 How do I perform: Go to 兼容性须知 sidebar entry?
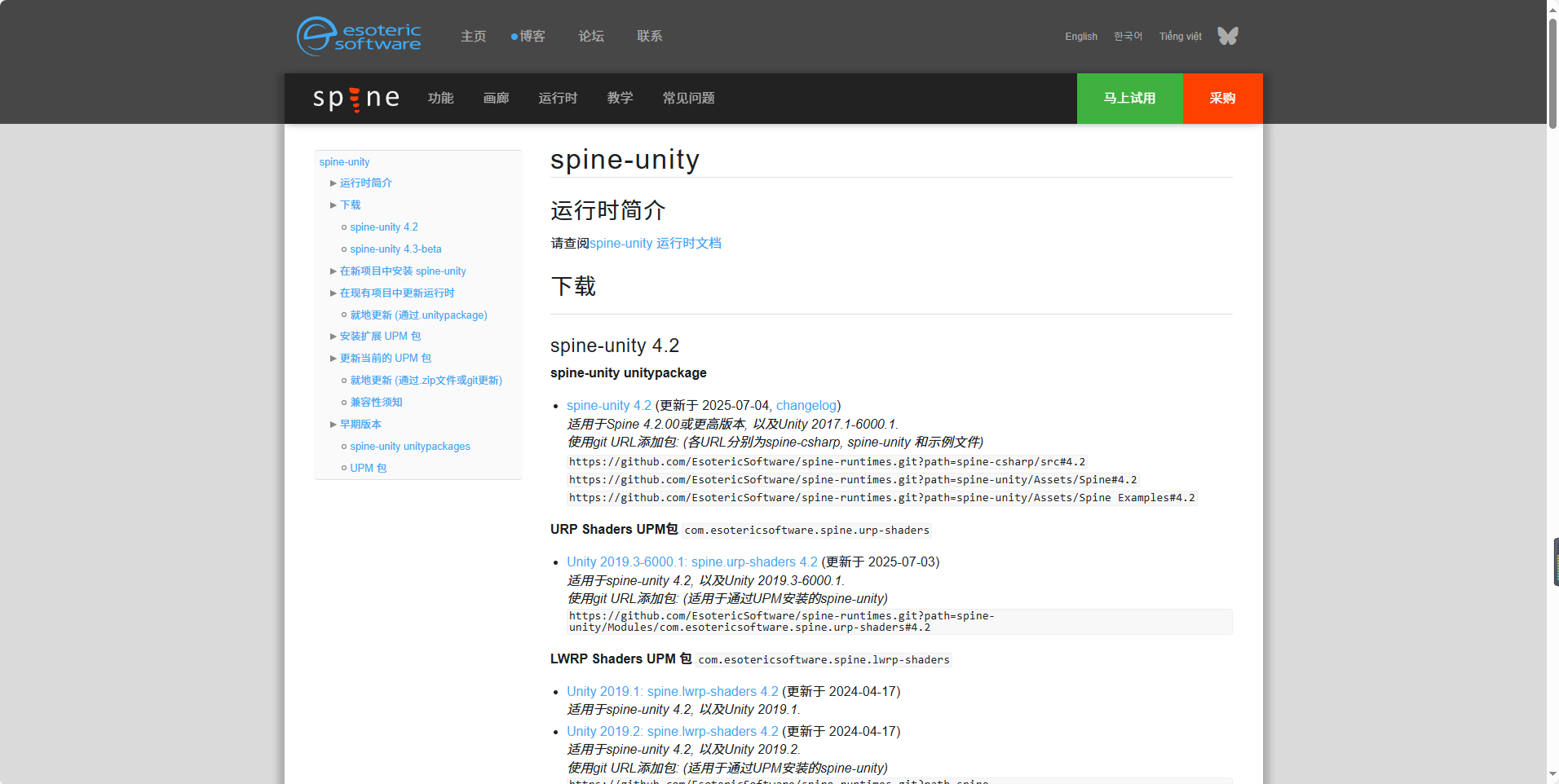coord(377,403)
